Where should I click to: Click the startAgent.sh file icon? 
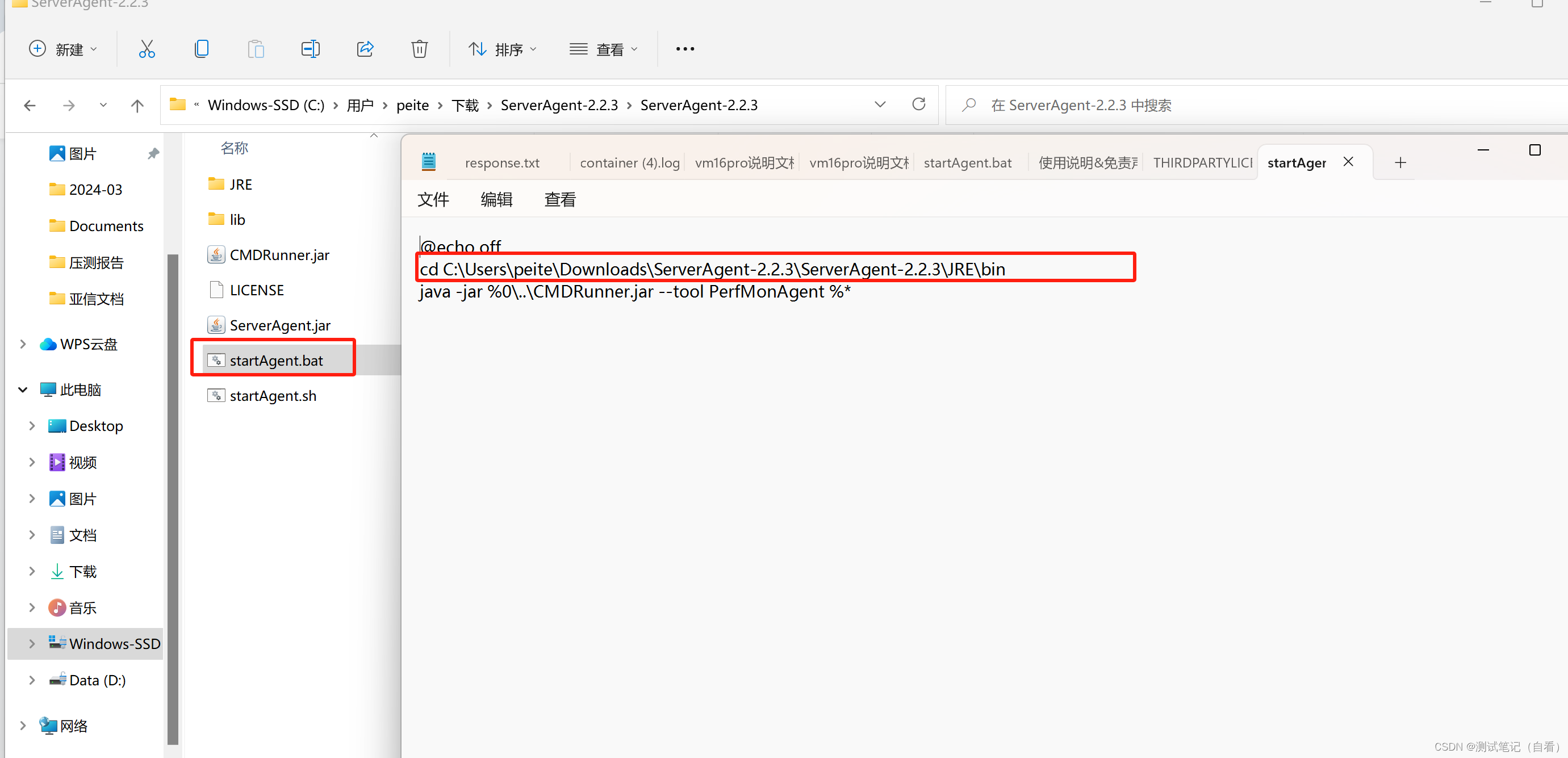pos(216,395)
